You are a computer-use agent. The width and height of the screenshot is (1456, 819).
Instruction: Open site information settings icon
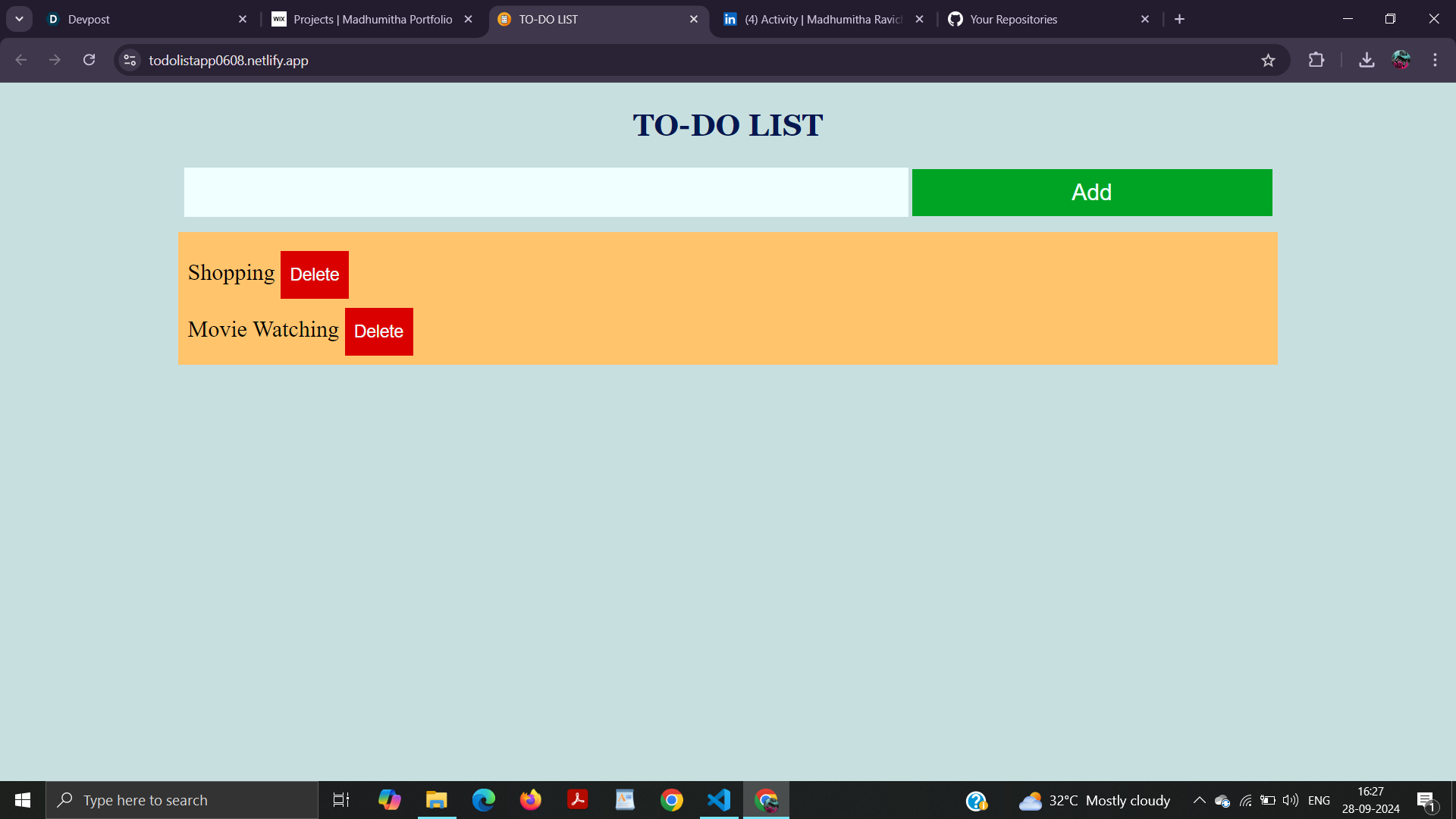[x=129, y=60]
